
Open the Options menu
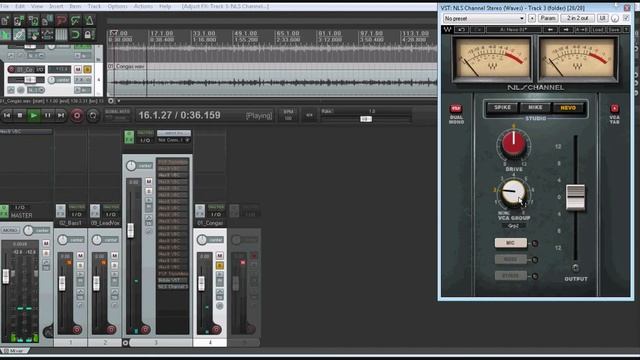[x=118, y=6]
